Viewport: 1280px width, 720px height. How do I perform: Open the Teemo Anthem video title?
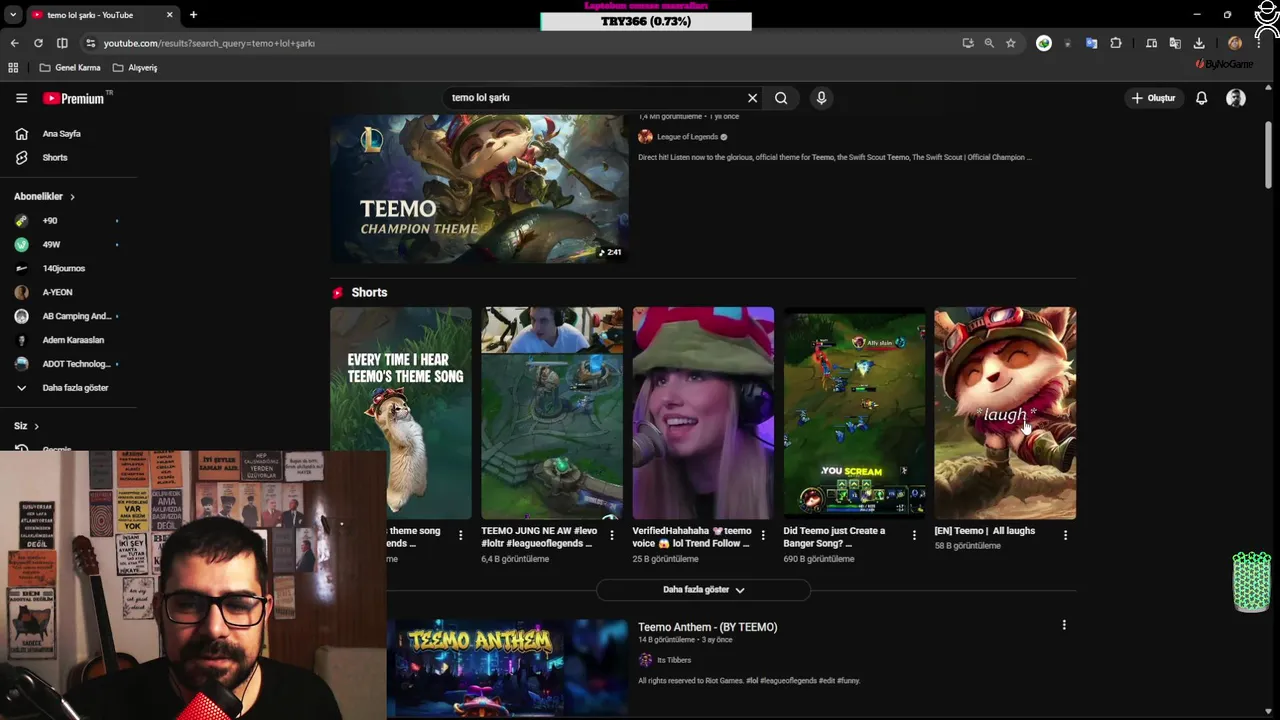coord(707,627)
